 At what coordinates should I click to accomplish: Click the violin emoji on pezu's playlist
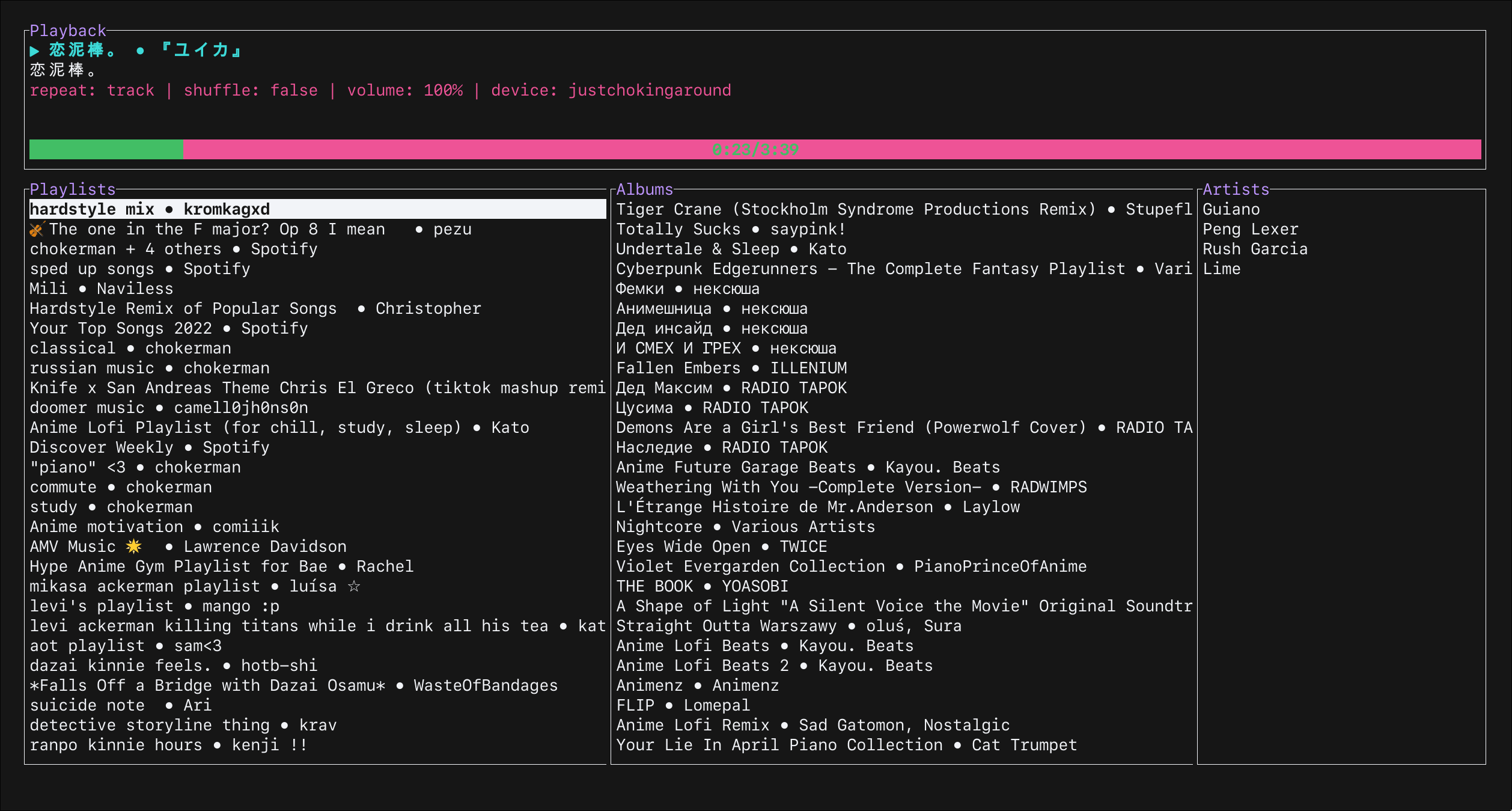[37, 228]
